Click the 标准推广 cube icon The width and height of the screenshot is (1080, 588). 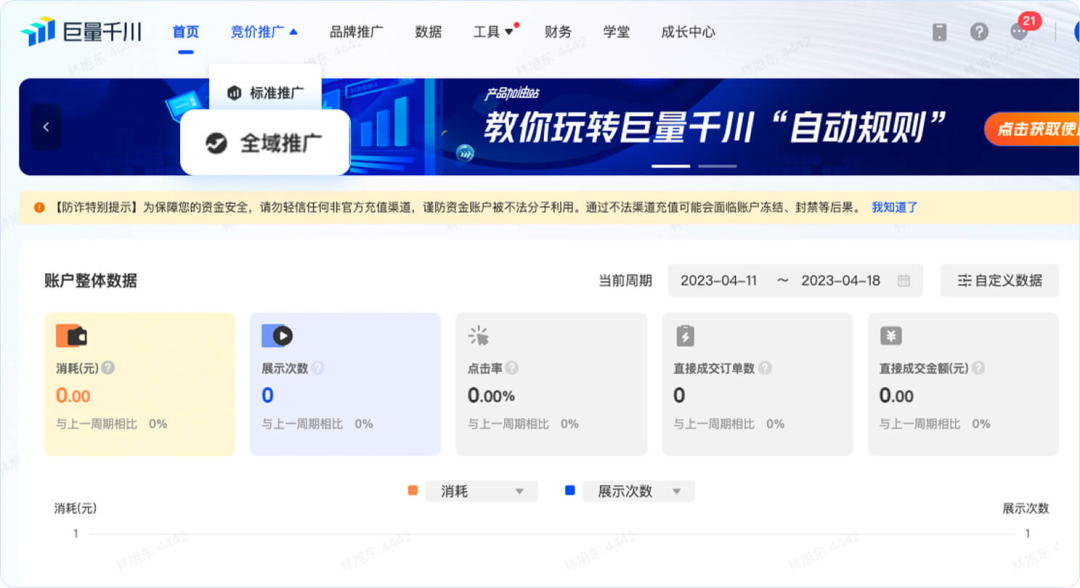click(234, 93)
